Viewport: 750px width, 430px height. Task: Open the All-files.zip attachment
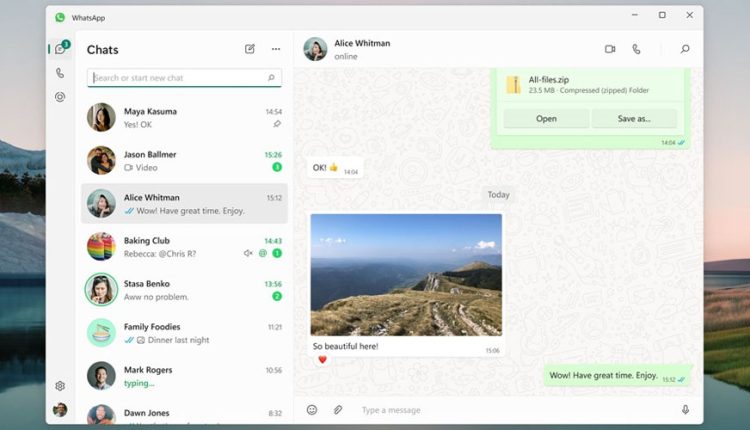546,119
